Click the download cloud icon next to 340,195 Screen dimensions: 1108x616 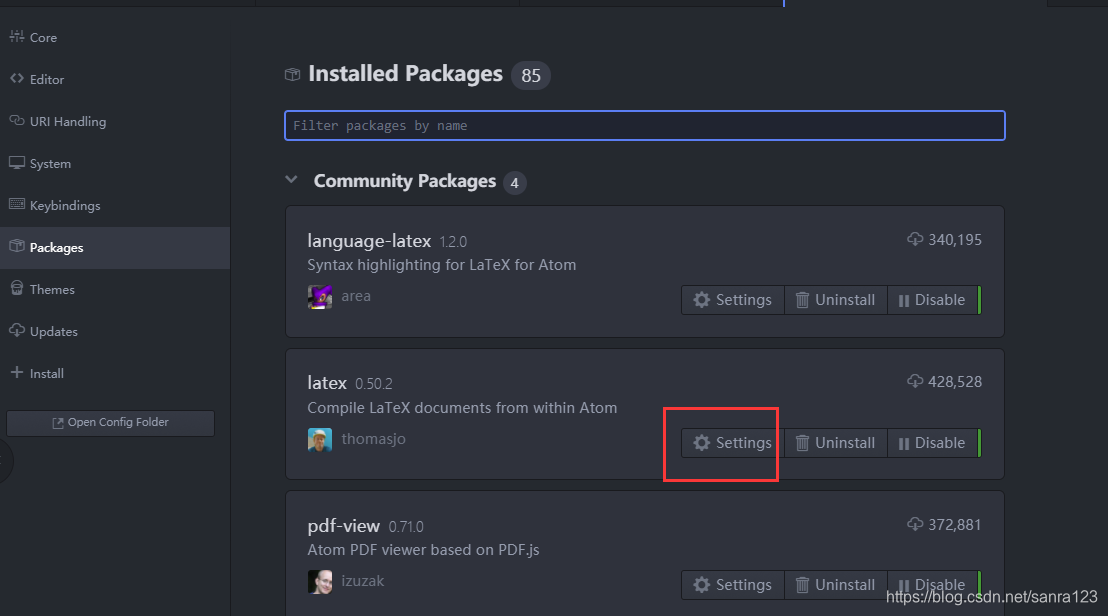click(x=915, y=239)
